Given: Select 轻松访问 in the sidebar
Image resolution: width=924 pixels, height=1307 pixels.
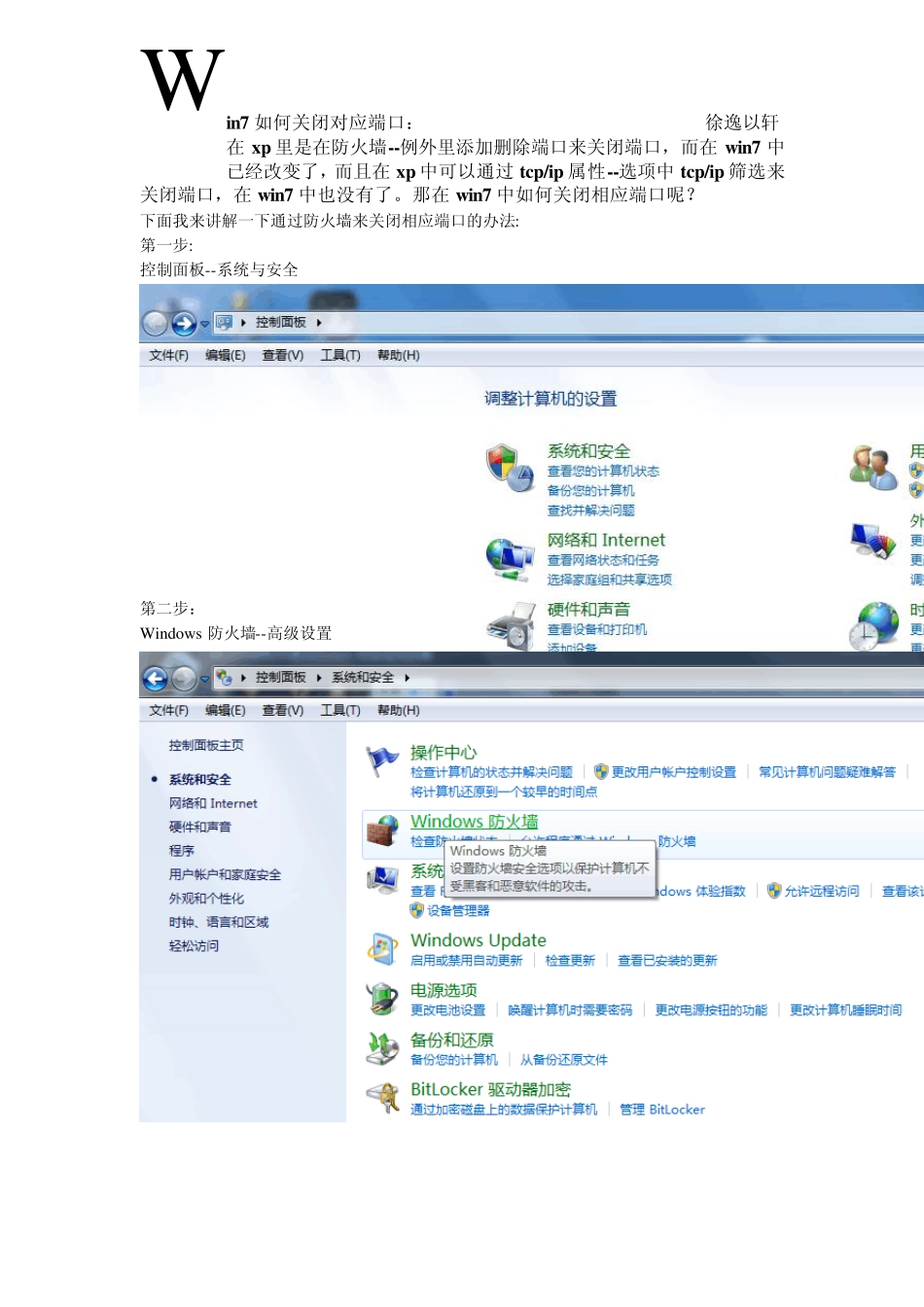Looking at the screenshot, I should pos(194,945).
